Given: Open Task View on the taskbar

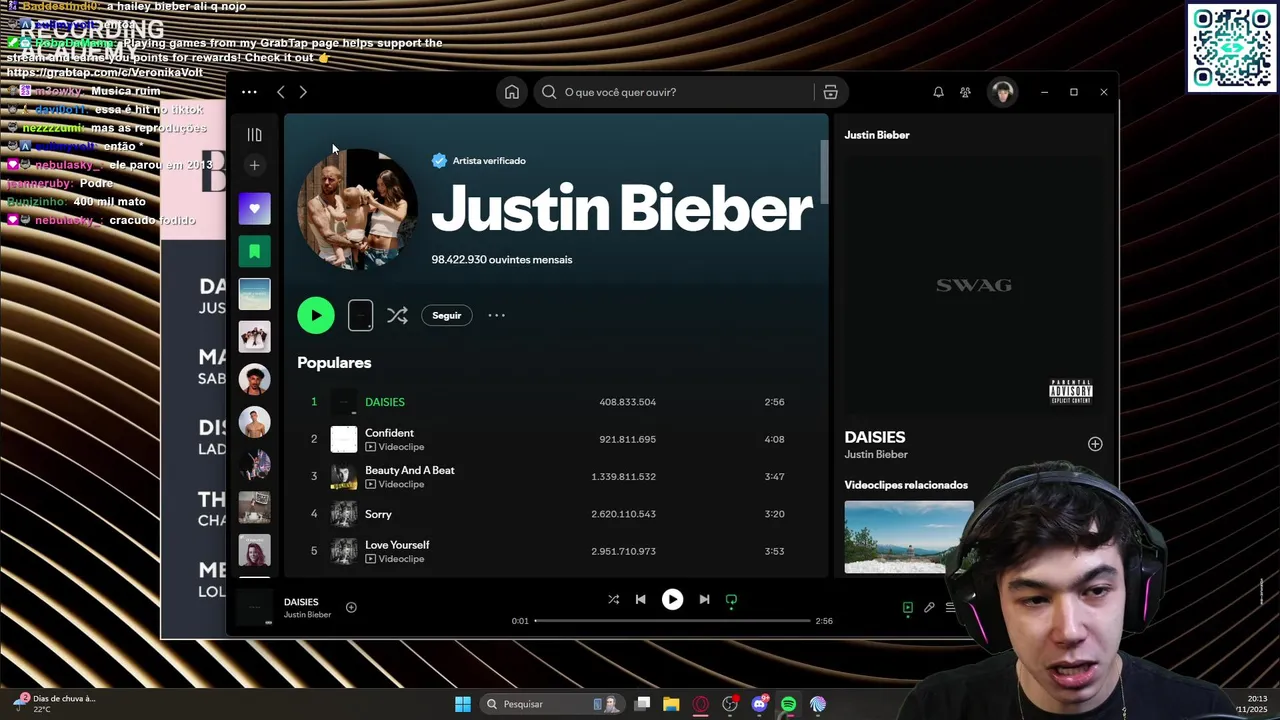Looking at the screenshot, I should (642, 704).
